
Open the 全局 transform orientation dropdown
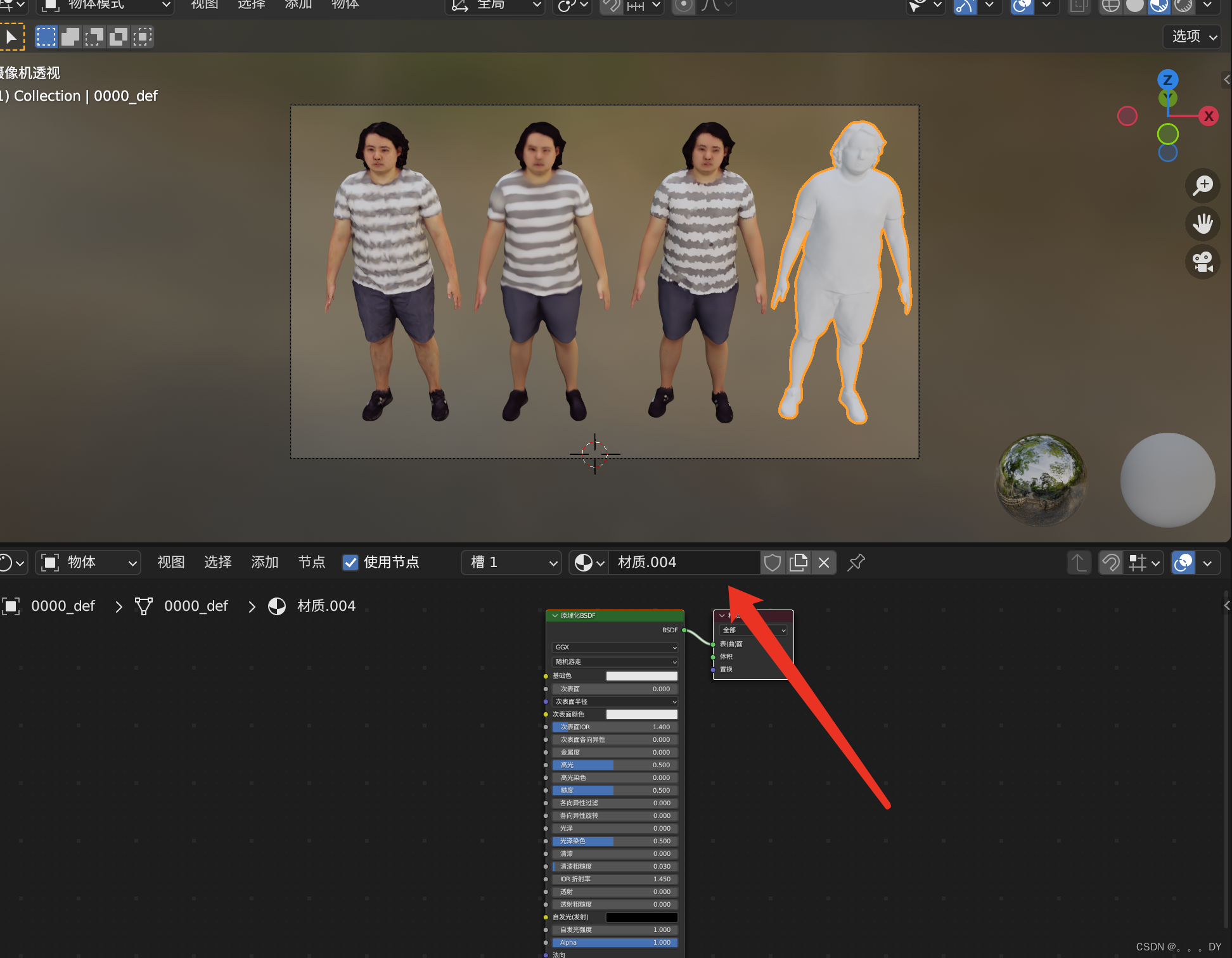[x=494, y=5]
